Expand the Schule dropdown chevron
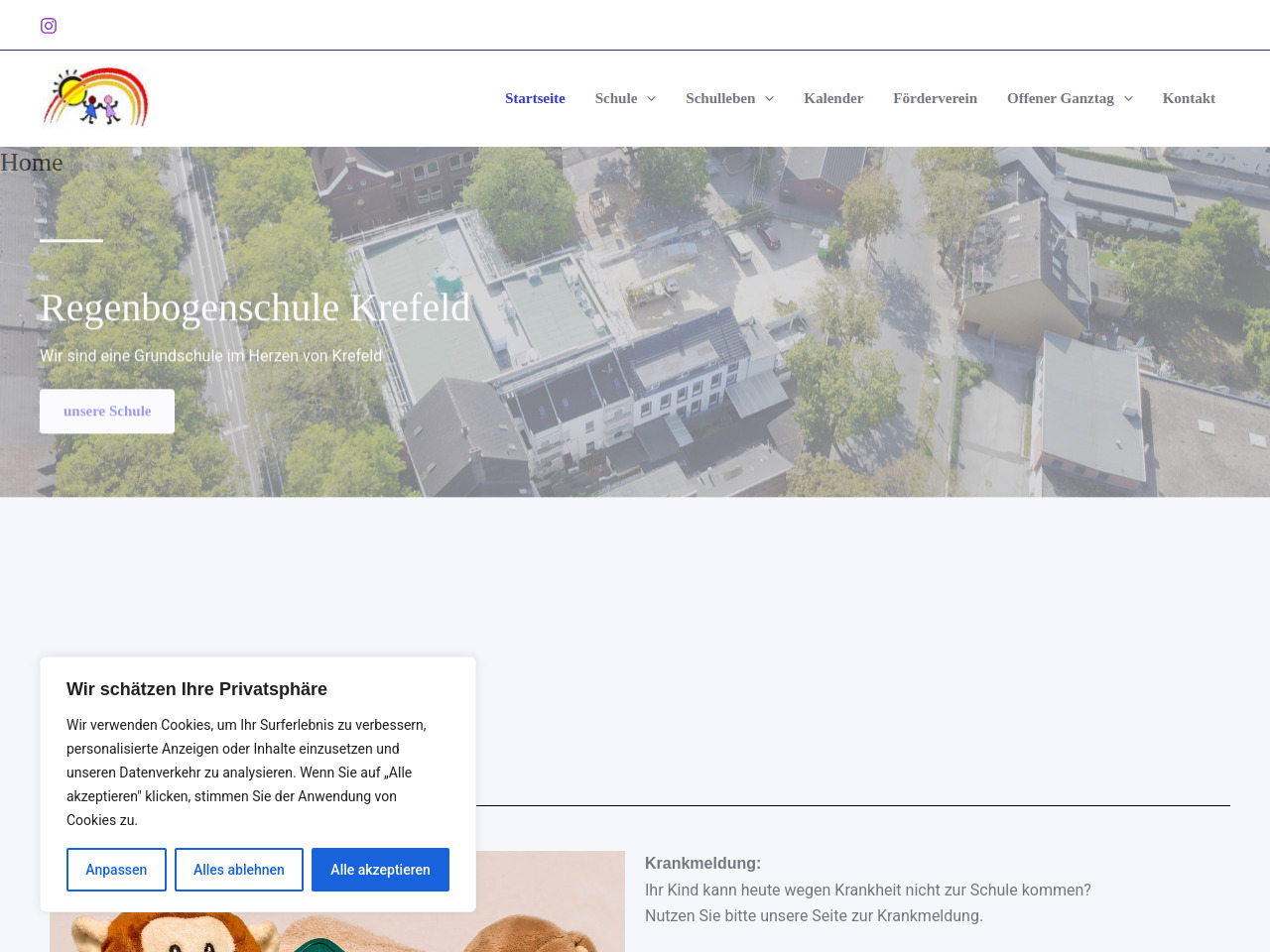Viewport: 1270px width, 952px height. [x=652, y=98]
